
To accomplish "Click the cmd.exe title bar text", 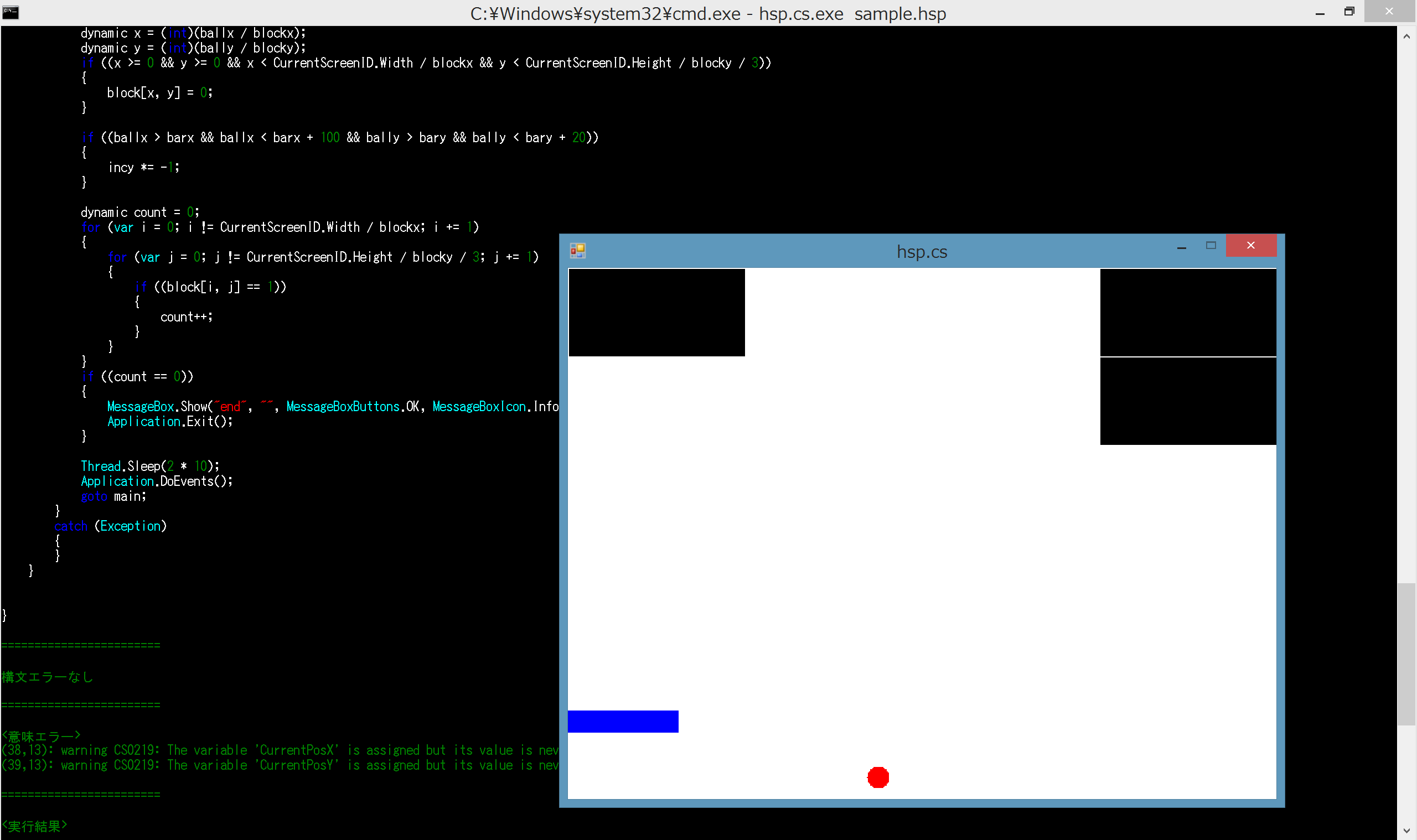I will 707,13.
